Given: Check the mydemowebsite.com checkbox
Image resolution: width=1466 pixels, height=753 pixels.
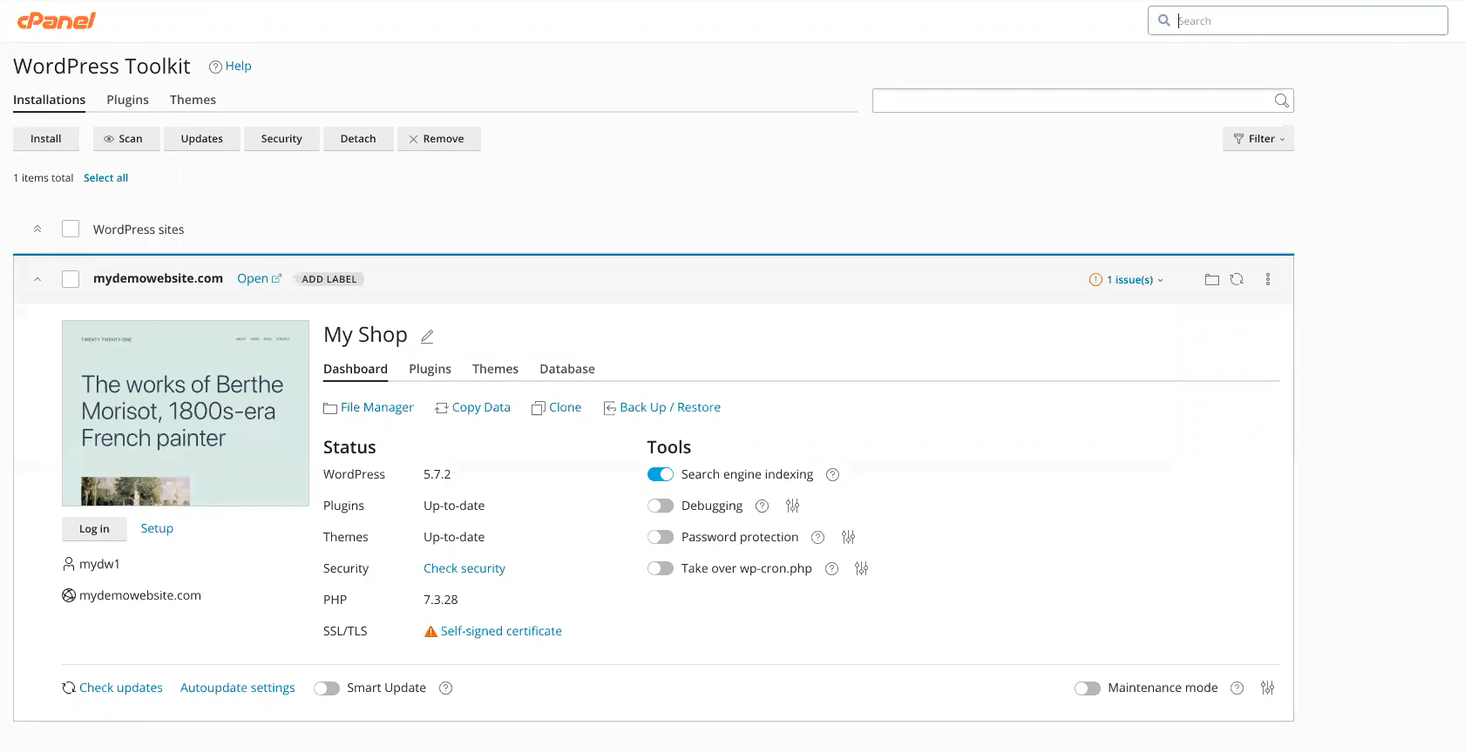Looking at the screenshot, I should (x=71, y=279).
